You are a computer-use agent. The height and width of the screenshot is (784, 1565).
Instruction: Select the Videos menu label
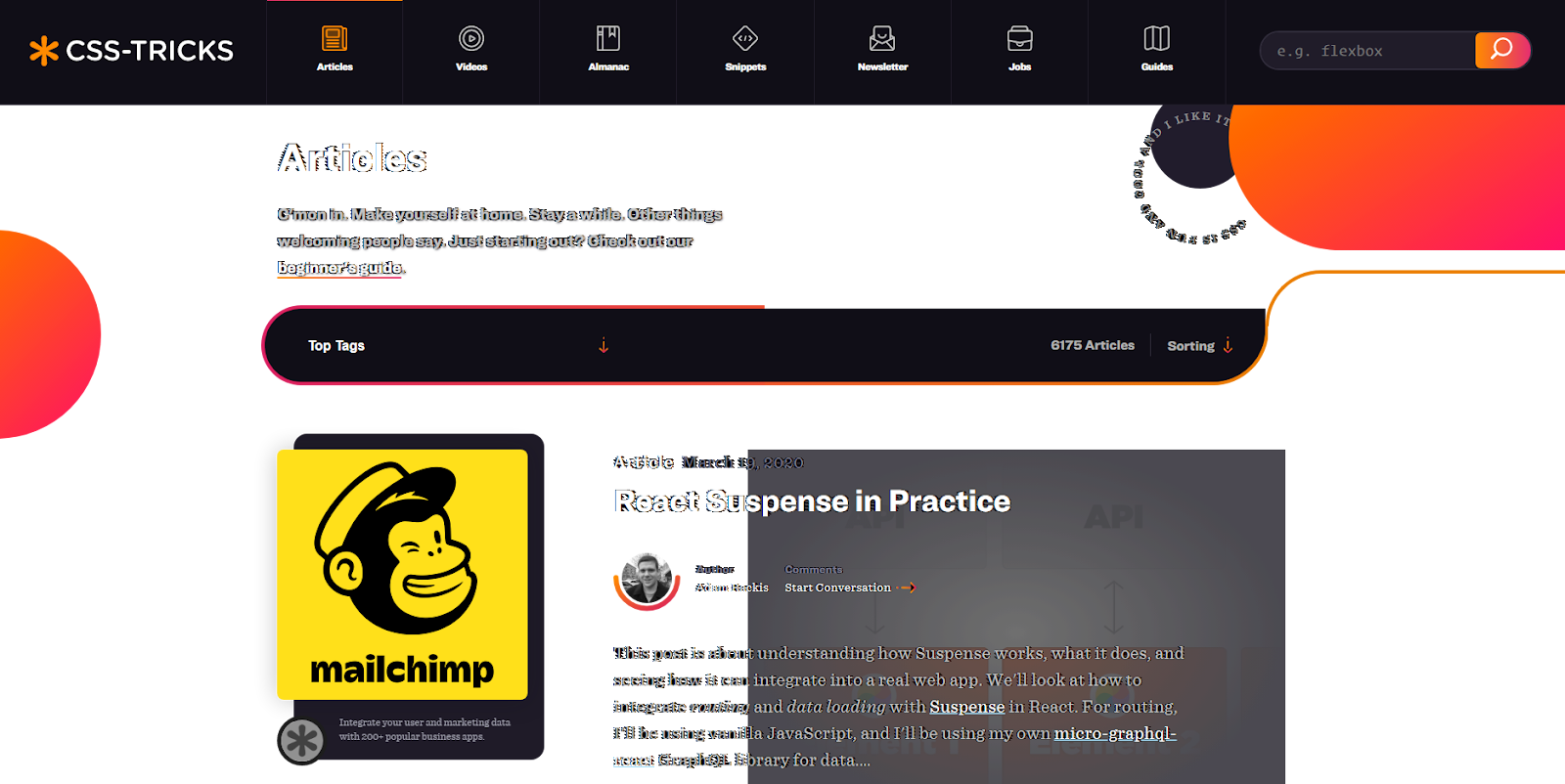point(471,67)
